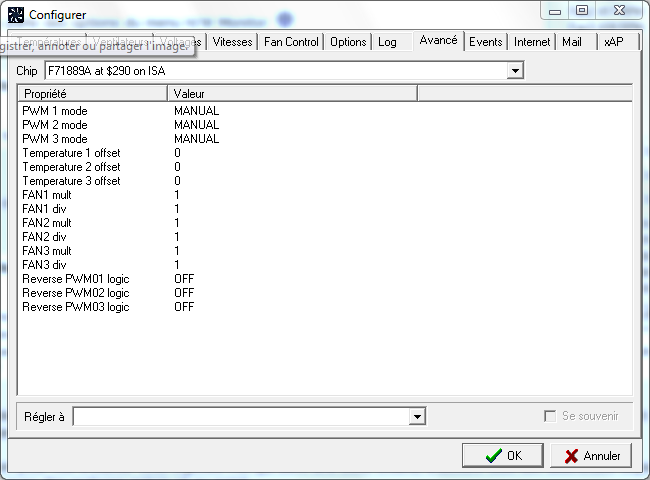Image resolution: width=650 pixels, height=480 pixels.
Task: Click the SpeedFan icon in the title bar
Action: (16, 15)
